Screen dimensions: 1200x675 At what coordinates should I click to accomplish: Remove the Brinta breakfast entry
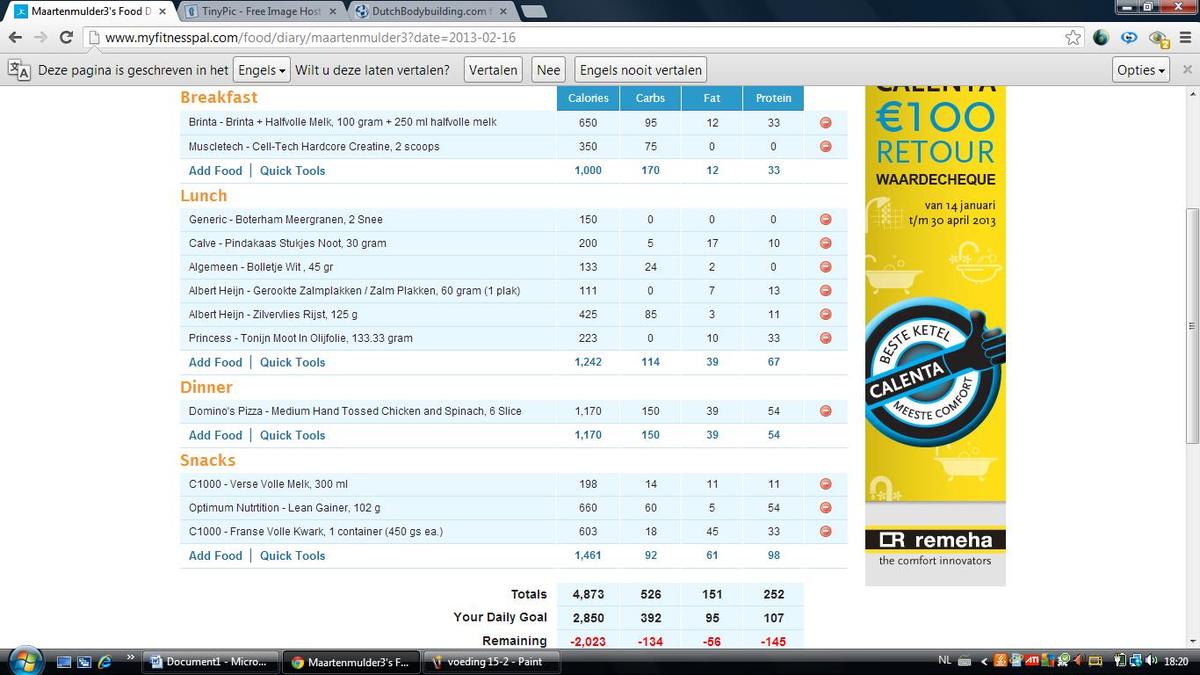[x=826, y=122]
